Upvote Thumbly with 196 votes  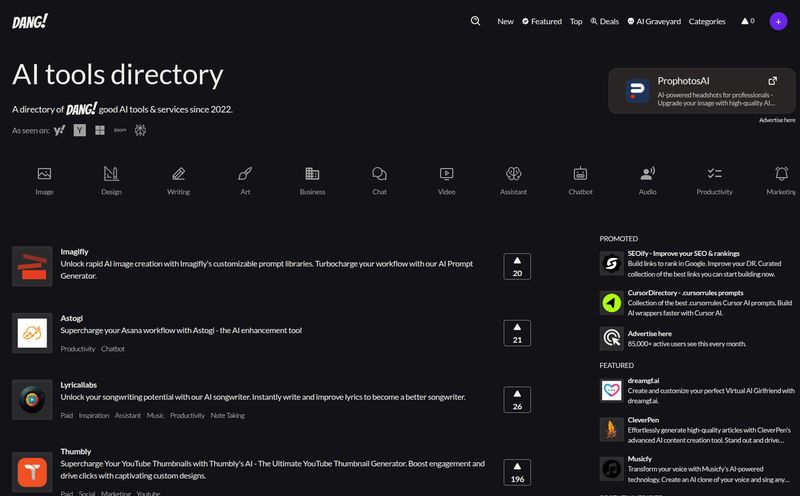point(517,473)
